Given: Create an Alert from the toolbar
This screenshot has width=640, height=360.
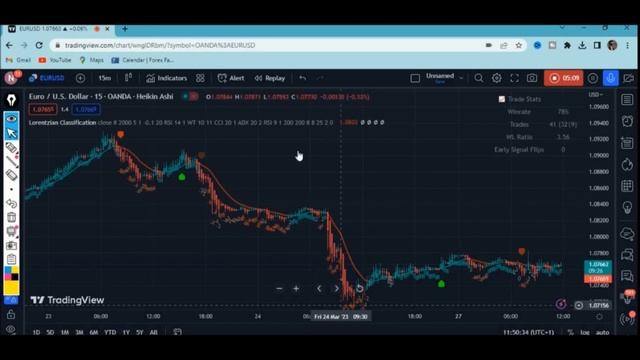Looking at the screenshot, I should 231,78.
